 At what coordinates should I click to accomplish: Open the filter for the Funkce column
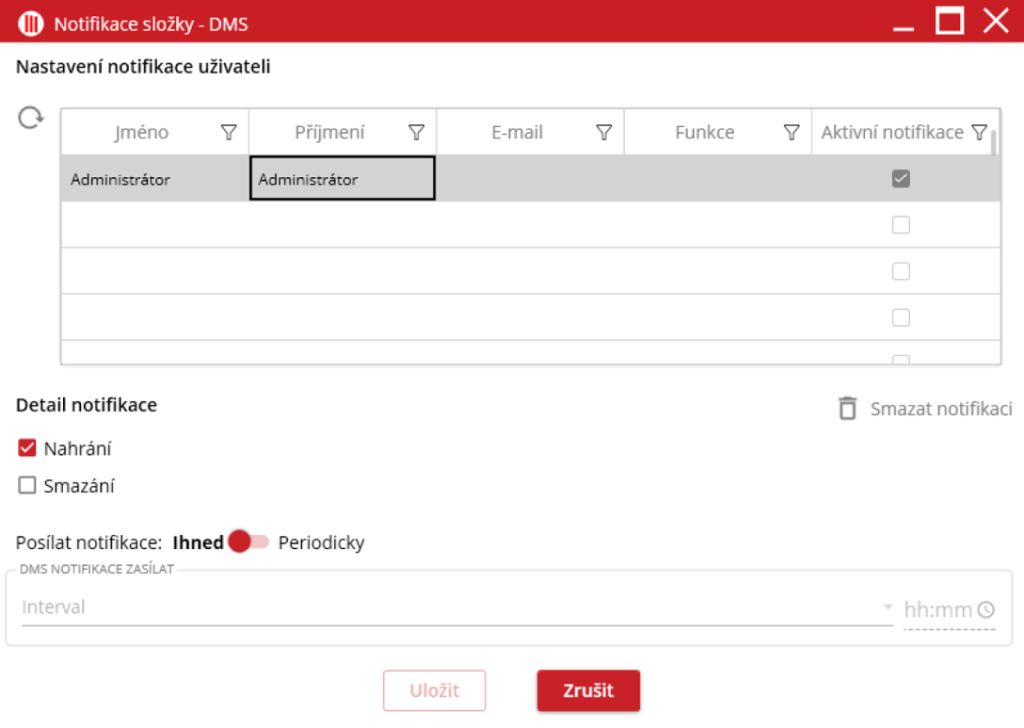[791, 132]
